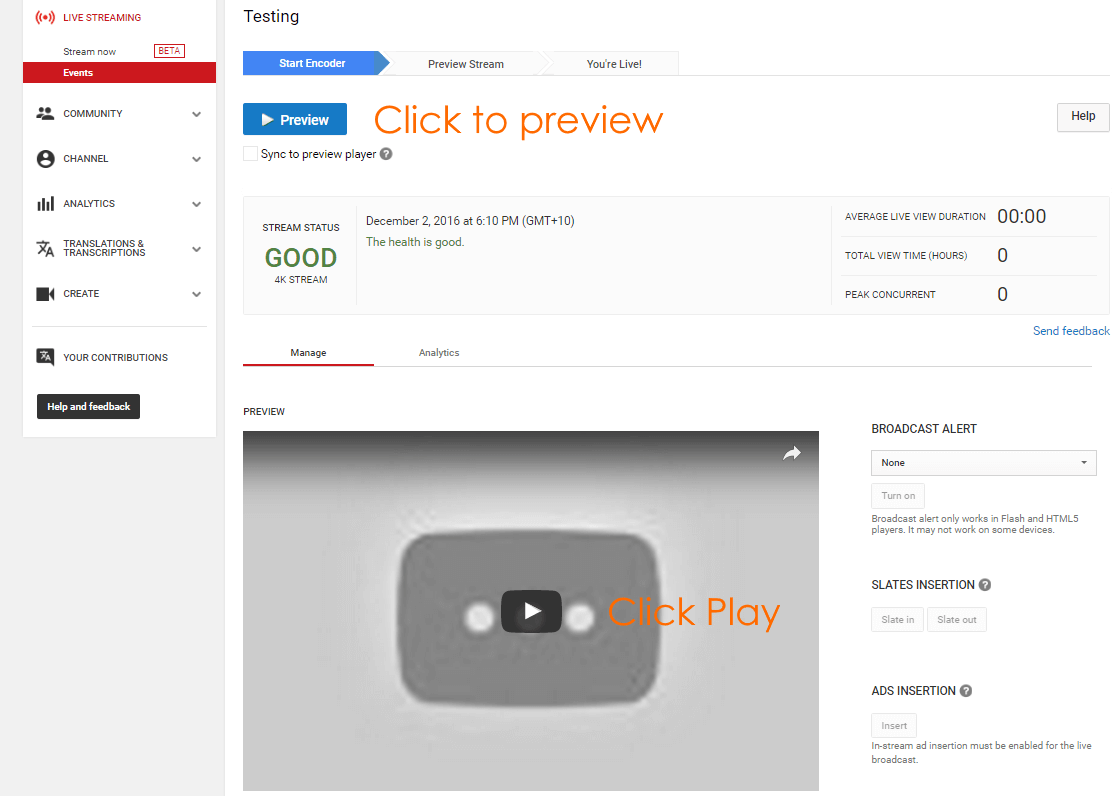Click the Peak Concurrent label

tap(890, 294)
